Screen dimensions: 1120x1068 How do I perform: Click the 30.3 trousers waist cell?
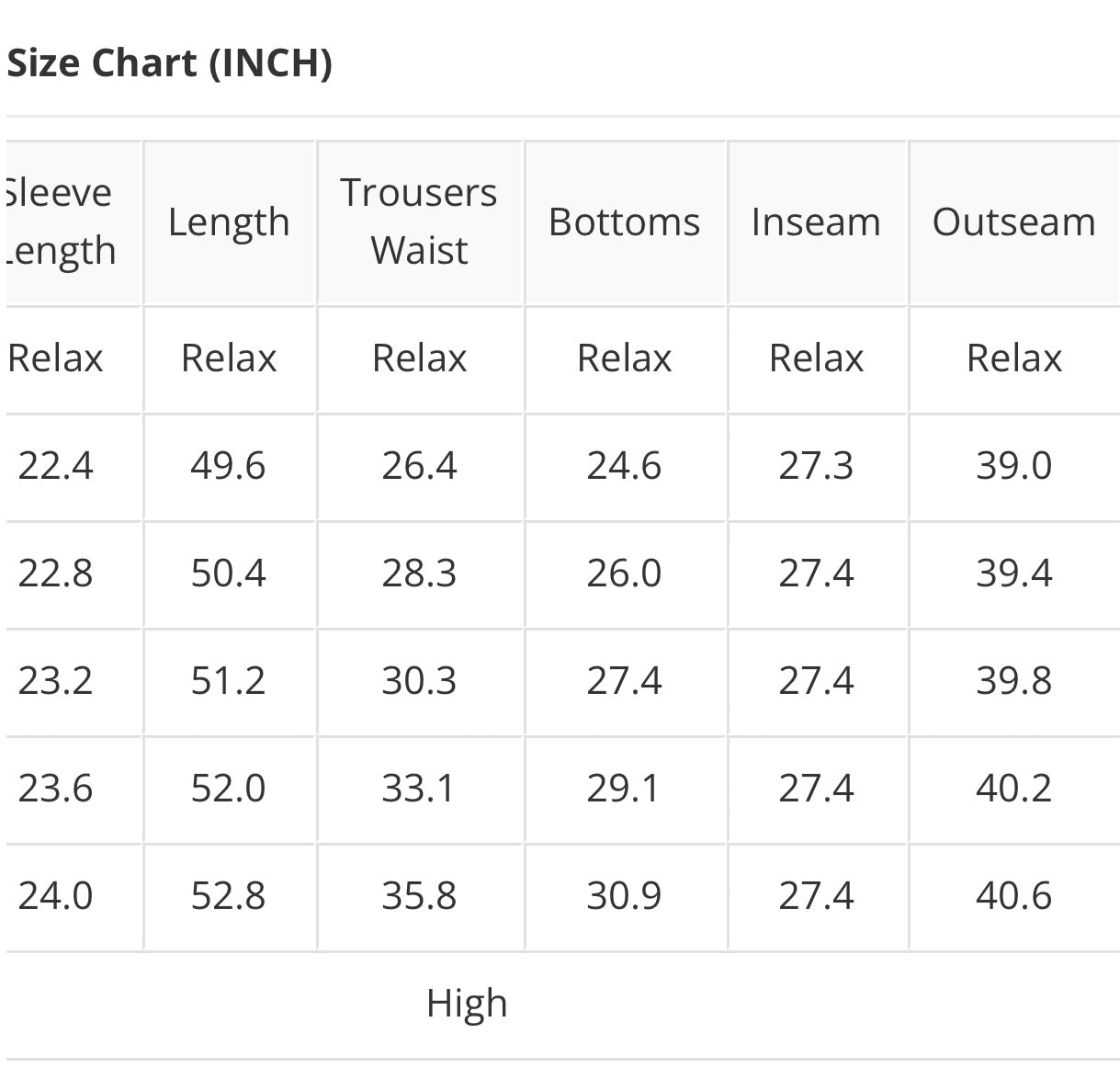[x=420, y=681]
